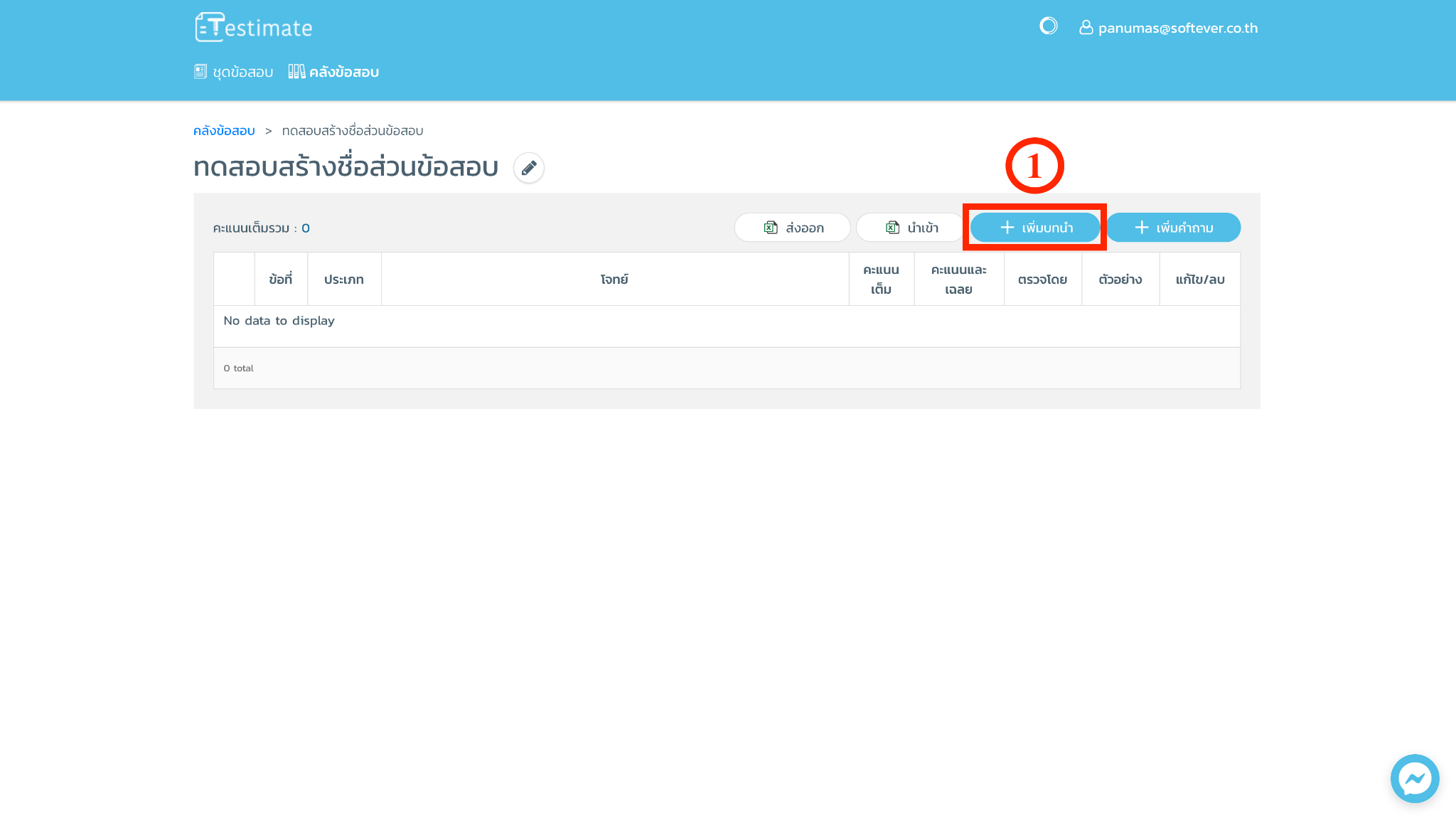Open panumas@softever.co.th account menu

(1177, 28)
